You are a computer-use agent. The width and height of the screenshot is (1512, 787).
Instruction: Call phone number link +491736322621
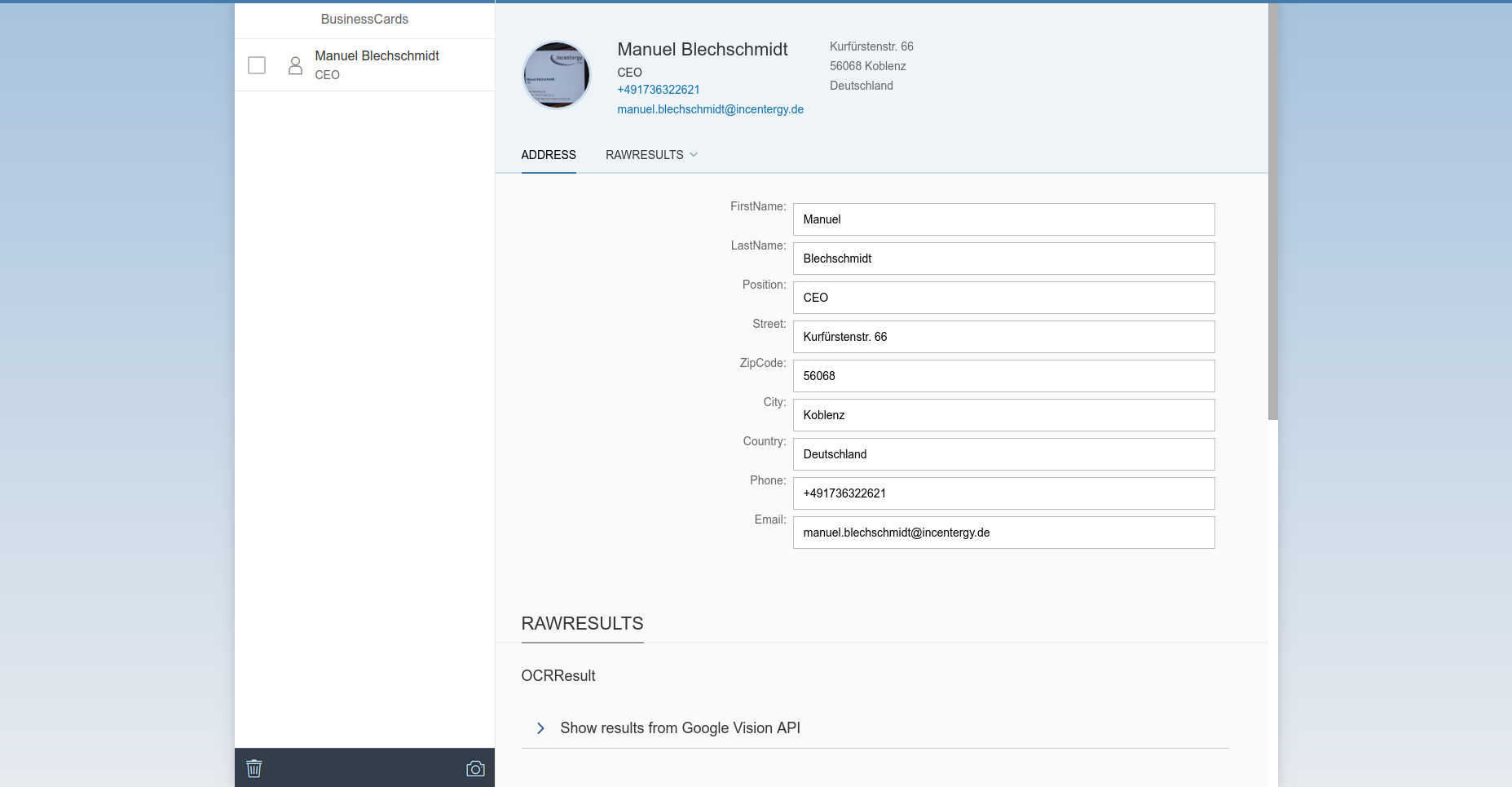tap(659, 90)
